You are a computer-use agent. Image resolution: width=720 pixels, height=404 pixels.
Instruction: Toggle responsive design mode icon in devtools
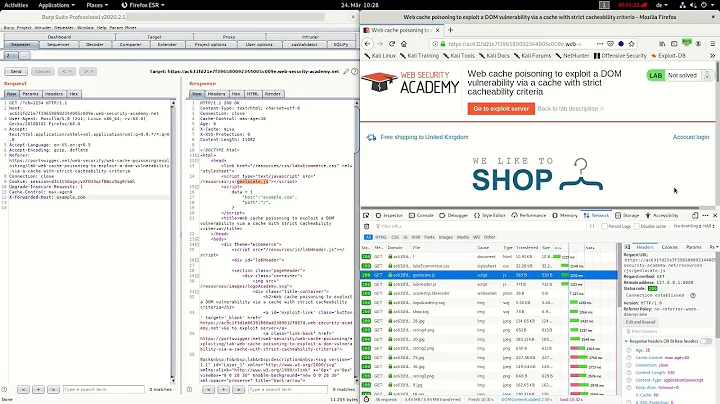[695, 215]
